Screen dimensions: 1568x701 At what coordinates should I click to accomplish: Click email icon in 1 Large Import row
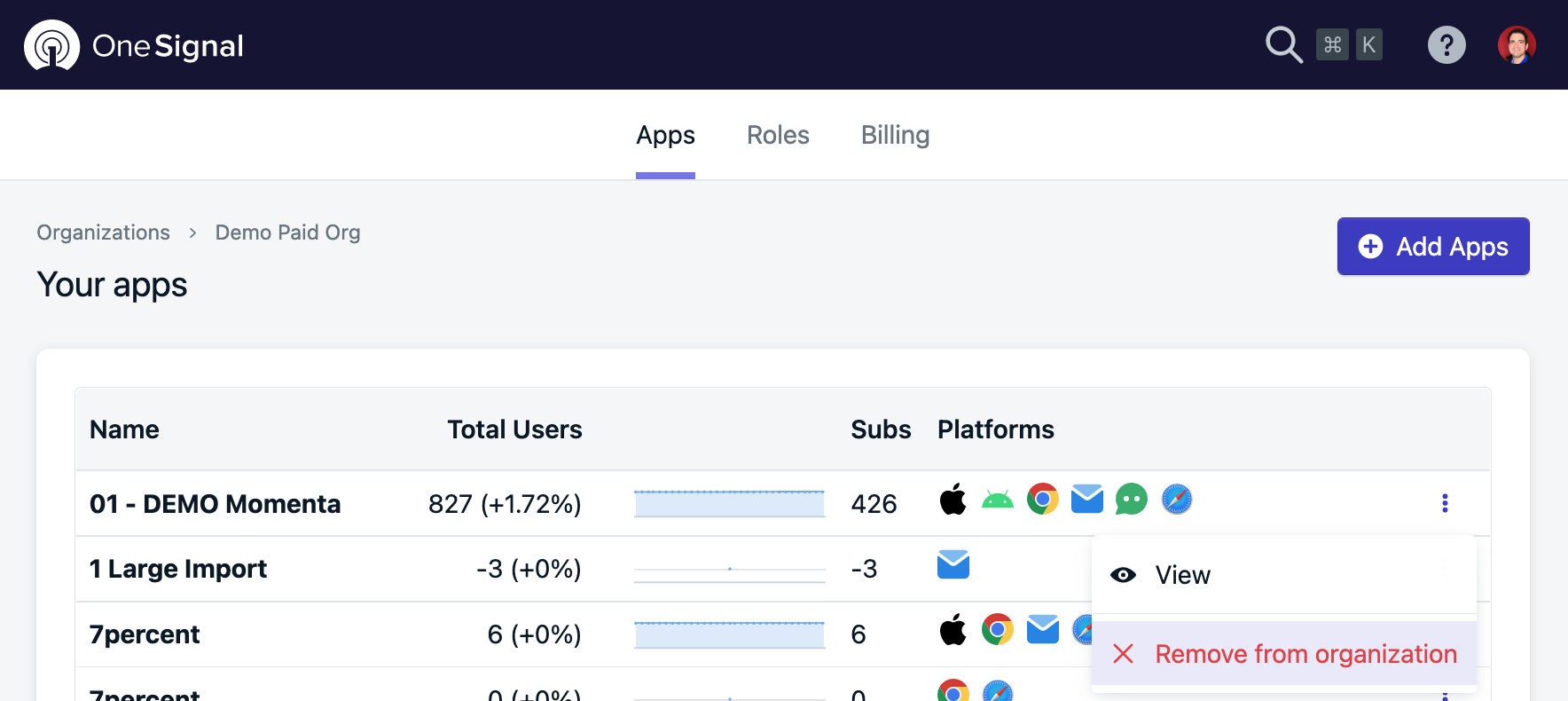click(953, 564)
